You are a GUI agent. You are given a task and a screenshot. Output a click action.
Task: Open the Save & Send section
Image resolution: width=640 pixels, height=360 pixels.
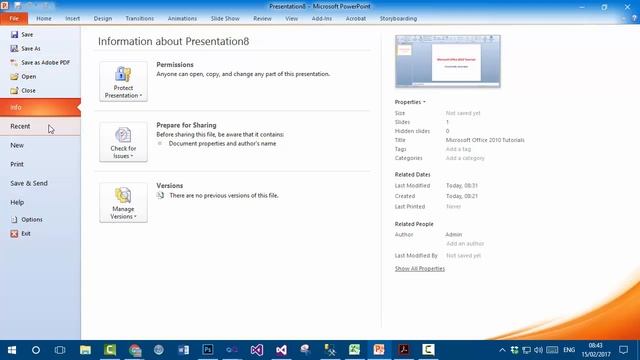40,183
